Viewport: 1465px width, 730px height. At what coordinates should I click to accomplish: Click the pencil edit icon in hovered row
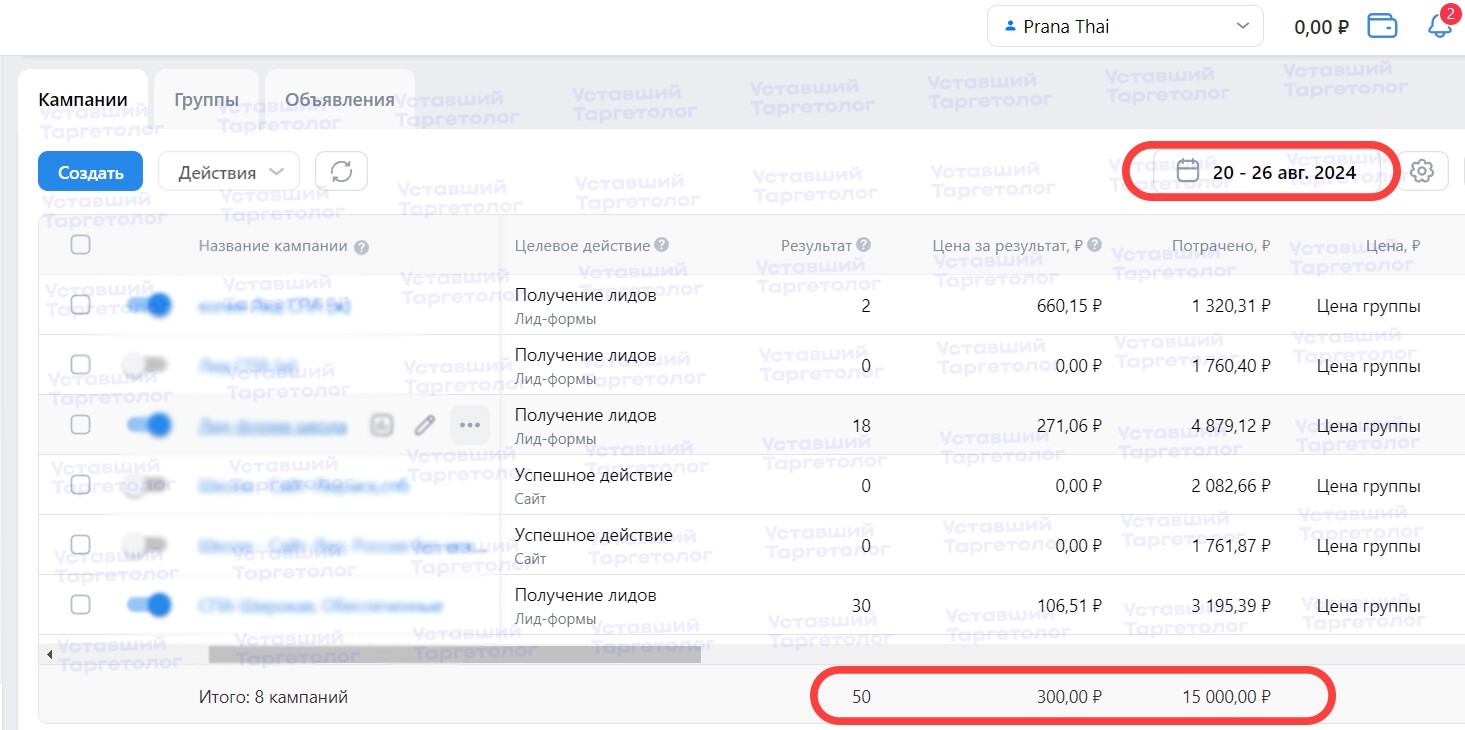tap(425, 426)
